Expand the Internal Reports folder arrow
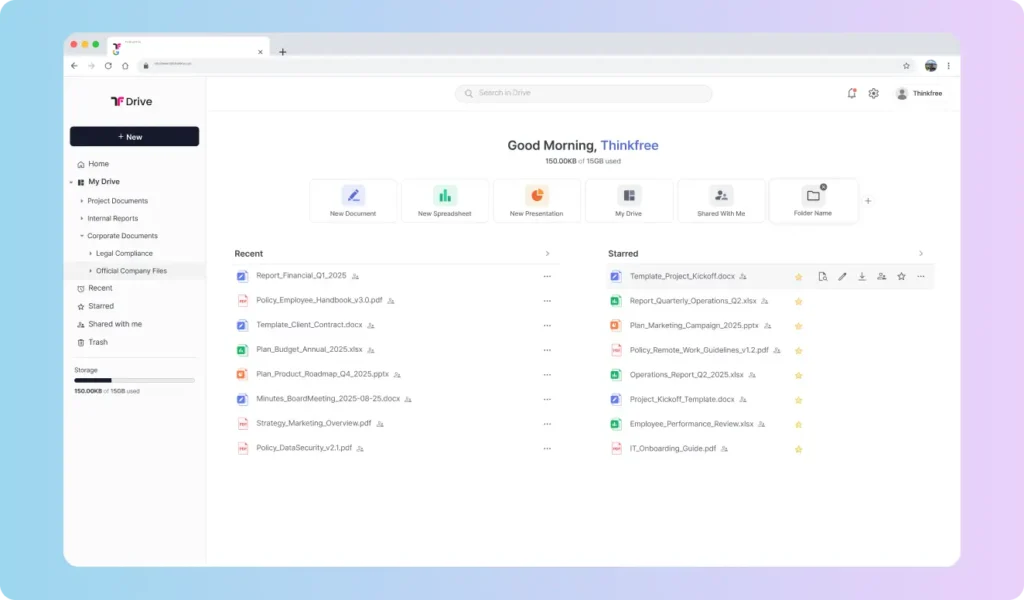 [82, 219]
